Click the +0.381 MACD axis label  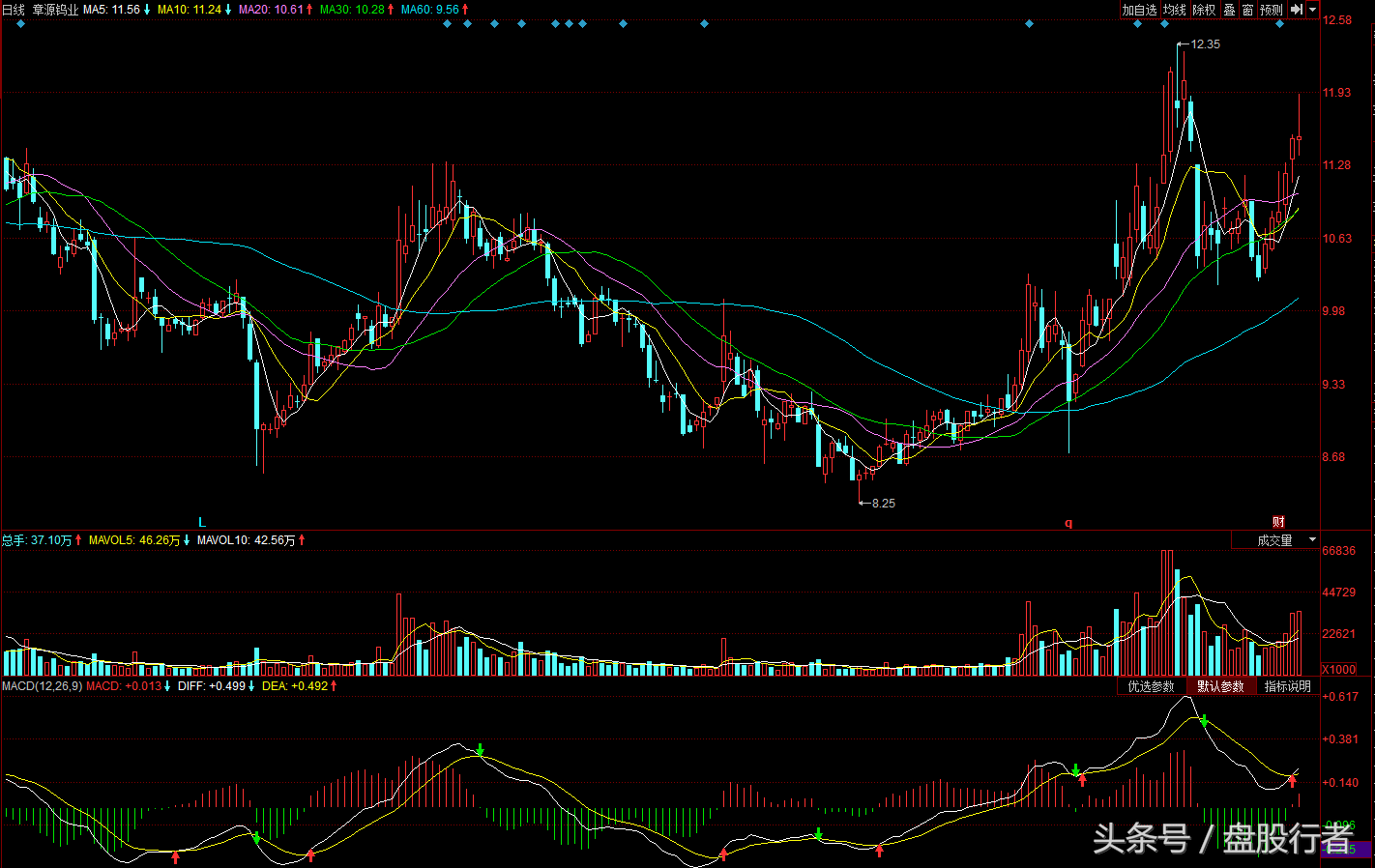coord(1341,739)
